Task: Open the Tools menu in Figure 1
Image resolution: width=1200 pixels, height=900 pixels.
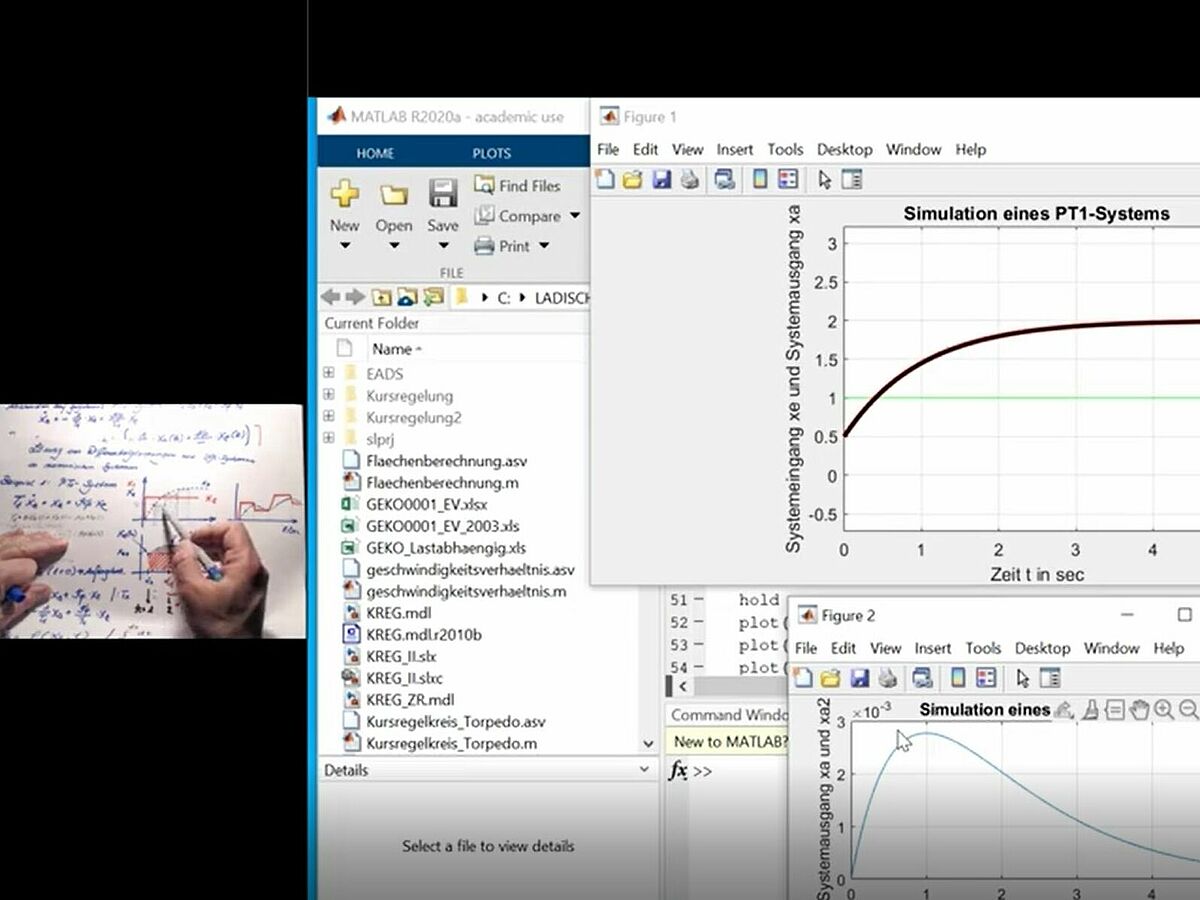Action: 785,149
